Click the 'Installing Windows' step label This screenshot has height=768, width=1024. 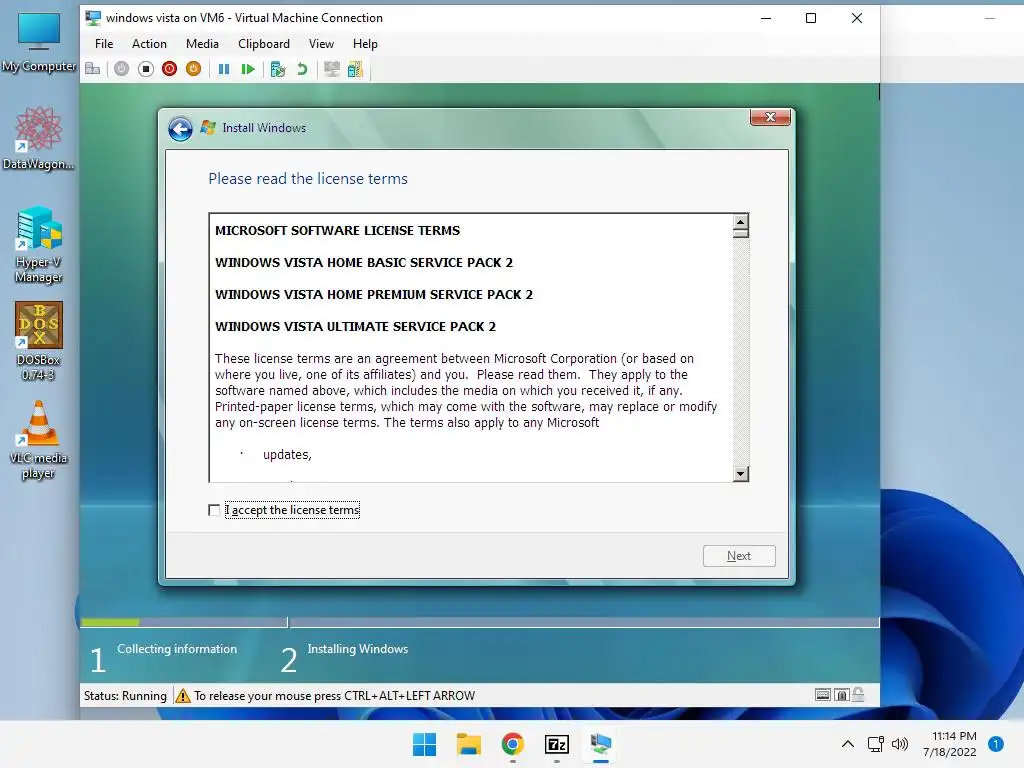pyautogui.click(x=358, y=648)
